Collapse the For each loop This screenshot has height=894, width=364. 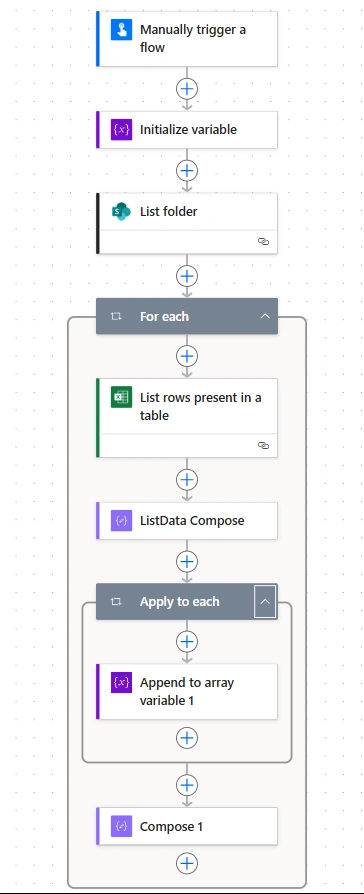coord(265,316)
